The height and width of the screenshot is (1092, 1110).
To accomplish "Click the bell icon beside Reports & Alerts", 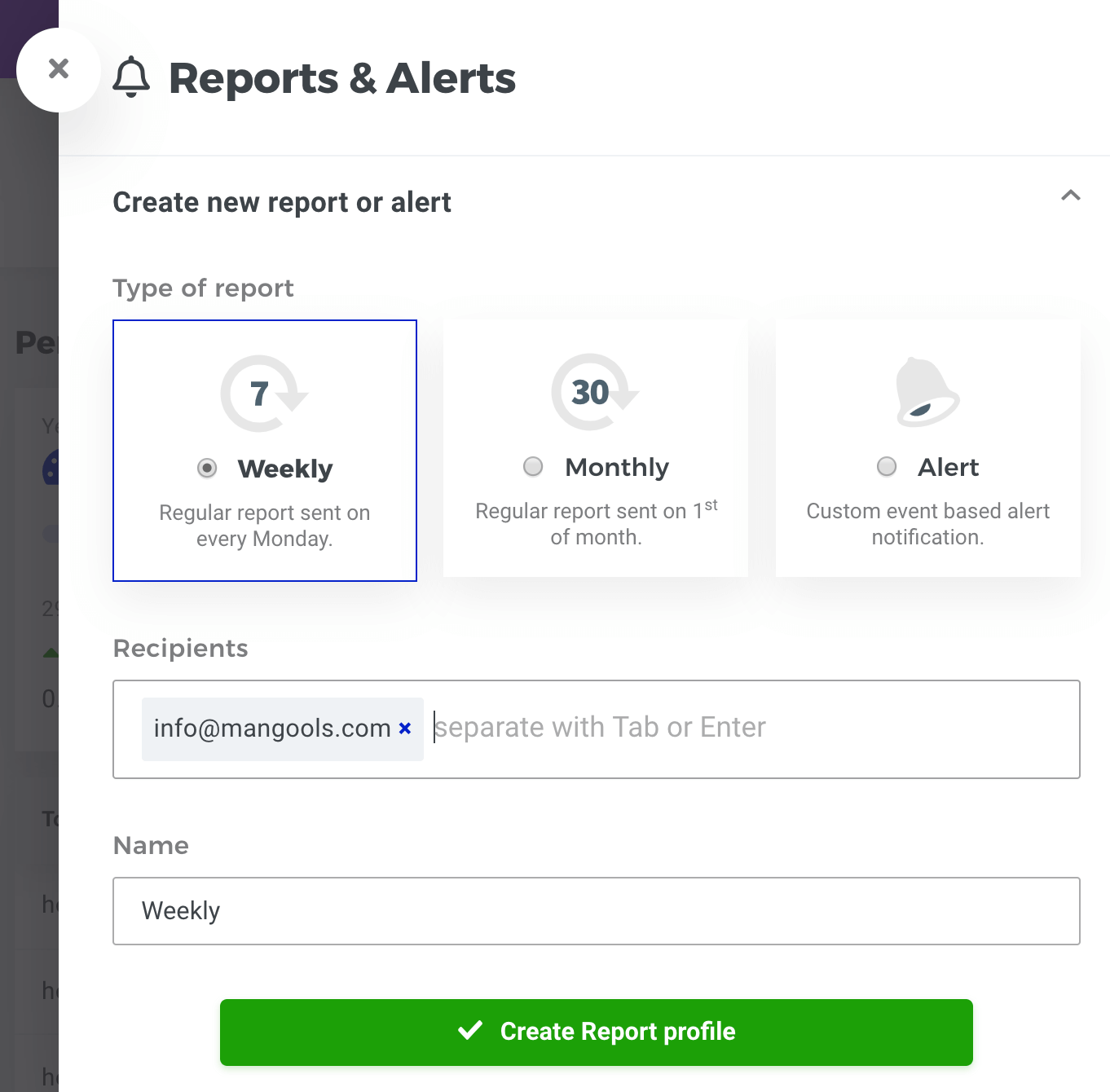I will point(131,78).
